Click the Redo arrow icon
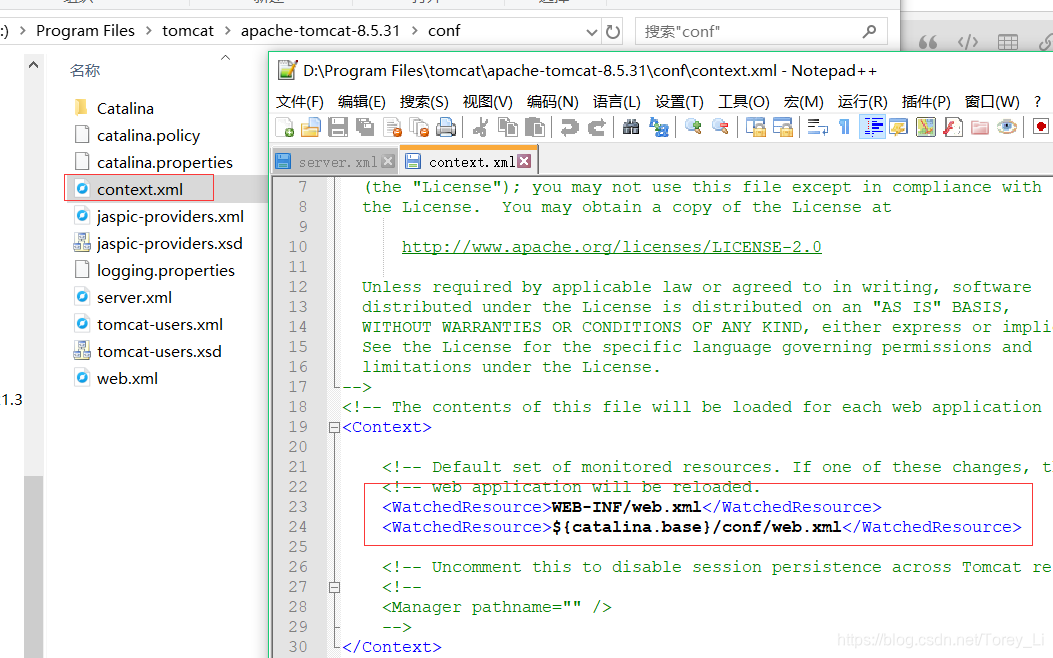 [x=596, y=127]
